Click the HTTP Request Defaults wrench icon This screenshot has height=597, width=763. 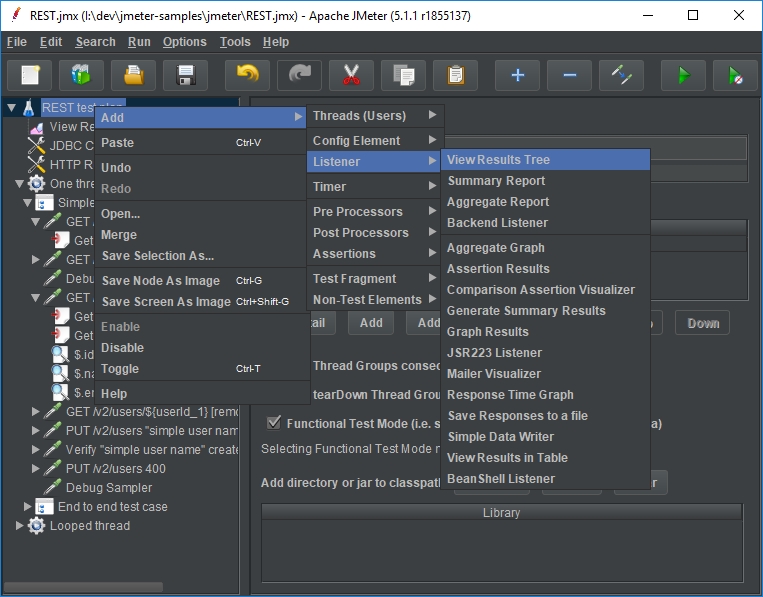[36, 164]
